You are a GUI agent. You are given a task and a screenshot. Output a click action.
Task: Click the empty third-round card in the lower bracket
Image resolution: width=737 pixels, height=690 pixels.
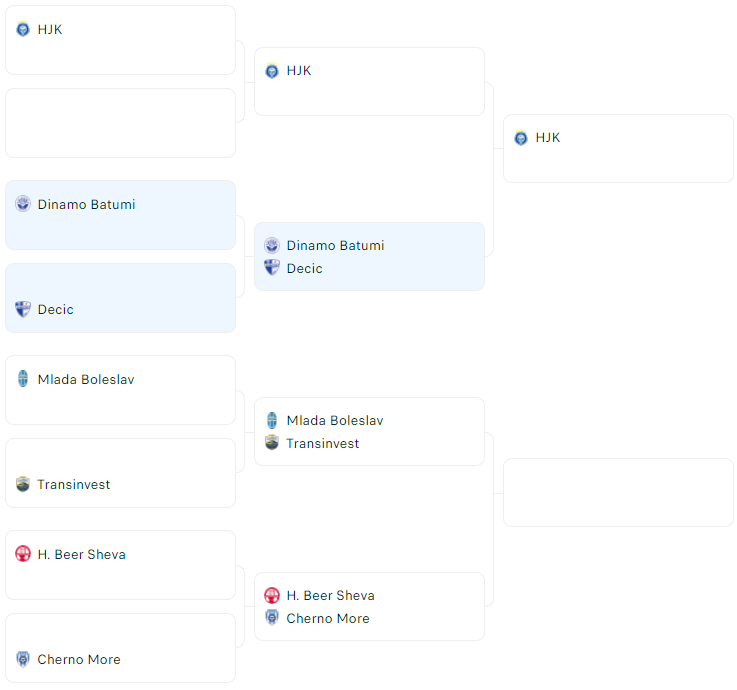click(x=618, y=493)
